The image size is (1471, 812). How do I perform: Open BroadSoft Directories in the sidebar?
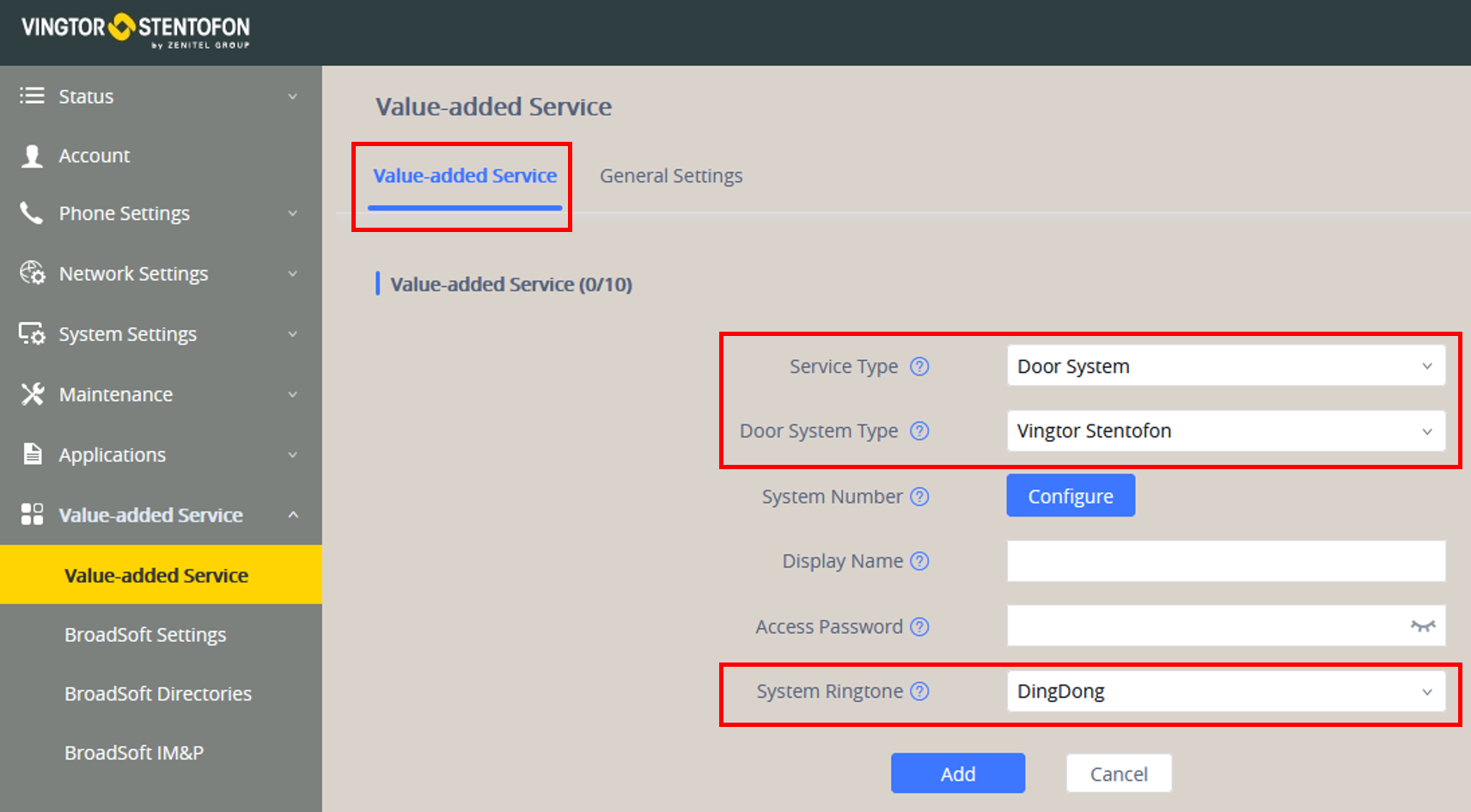coord(158,694)
